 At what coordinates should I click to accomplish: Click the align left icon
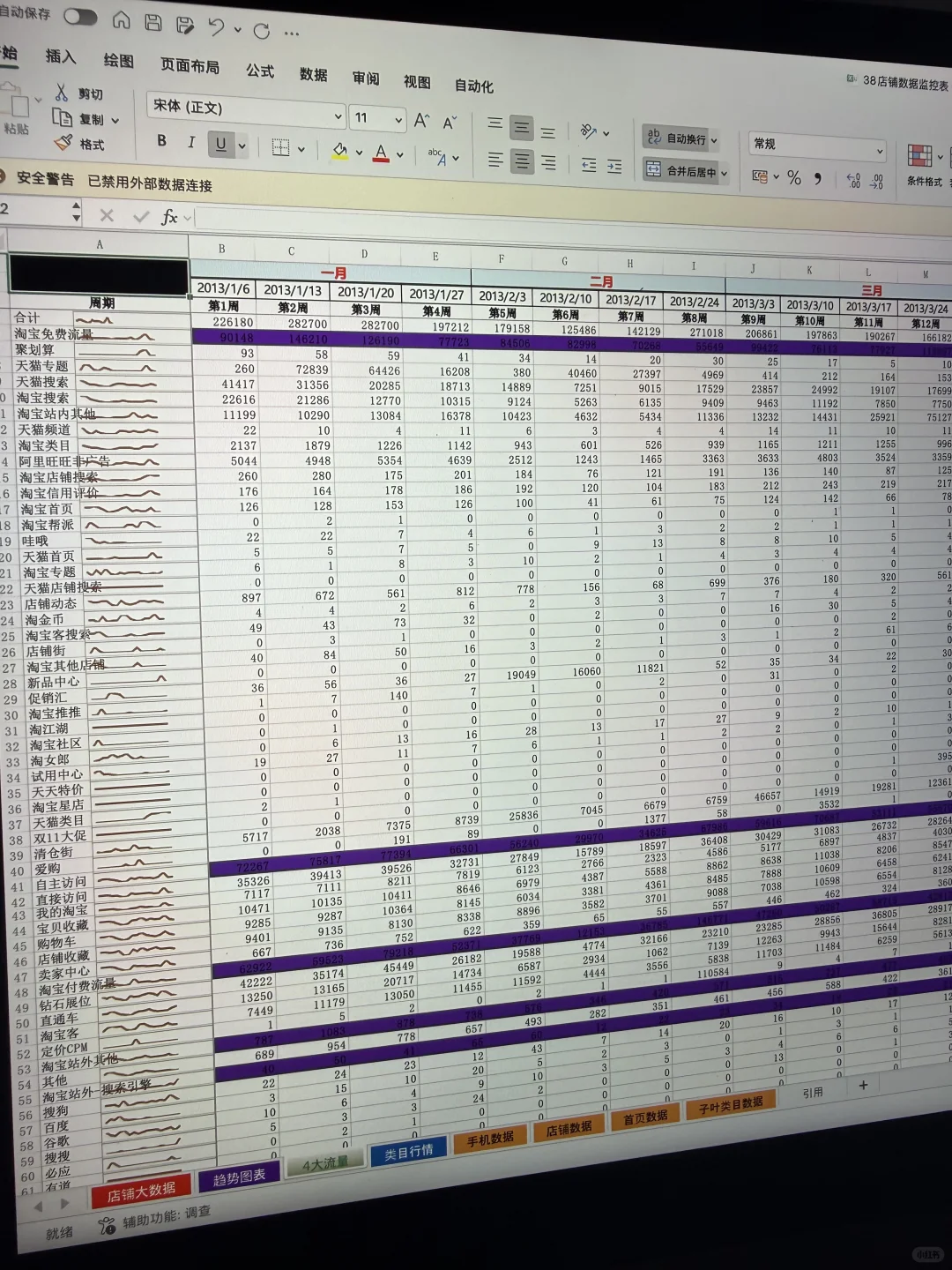[496, 160]
